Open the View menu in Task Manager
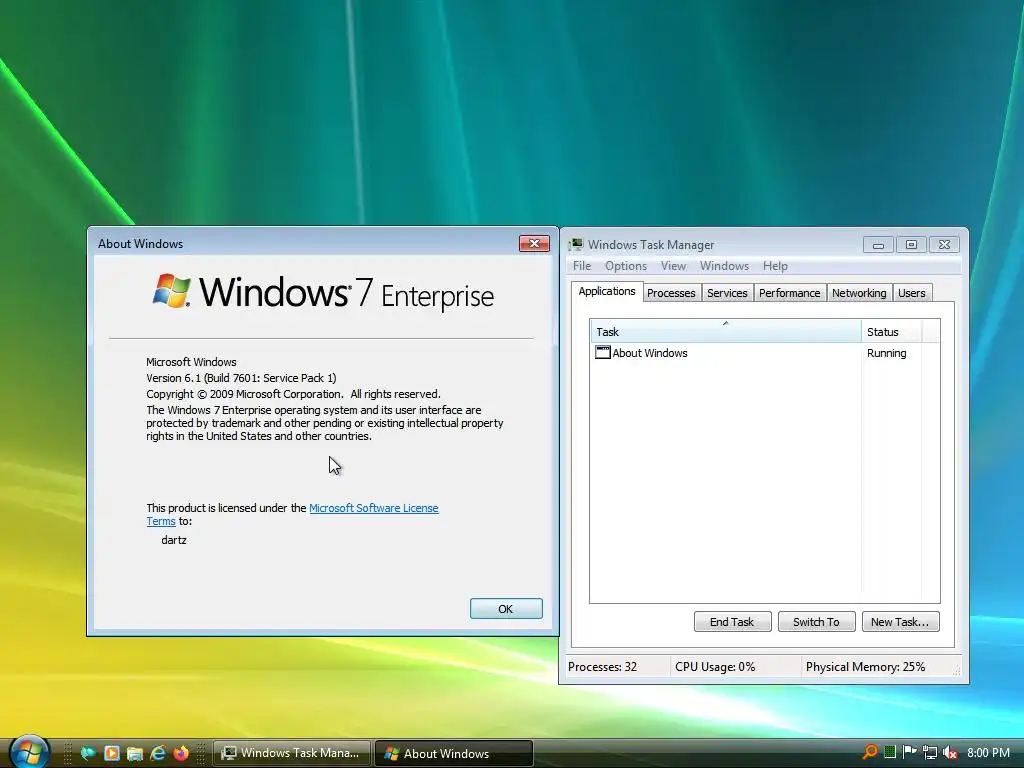Viewport: 1024px width, 768px height. [x=673, y=266]
